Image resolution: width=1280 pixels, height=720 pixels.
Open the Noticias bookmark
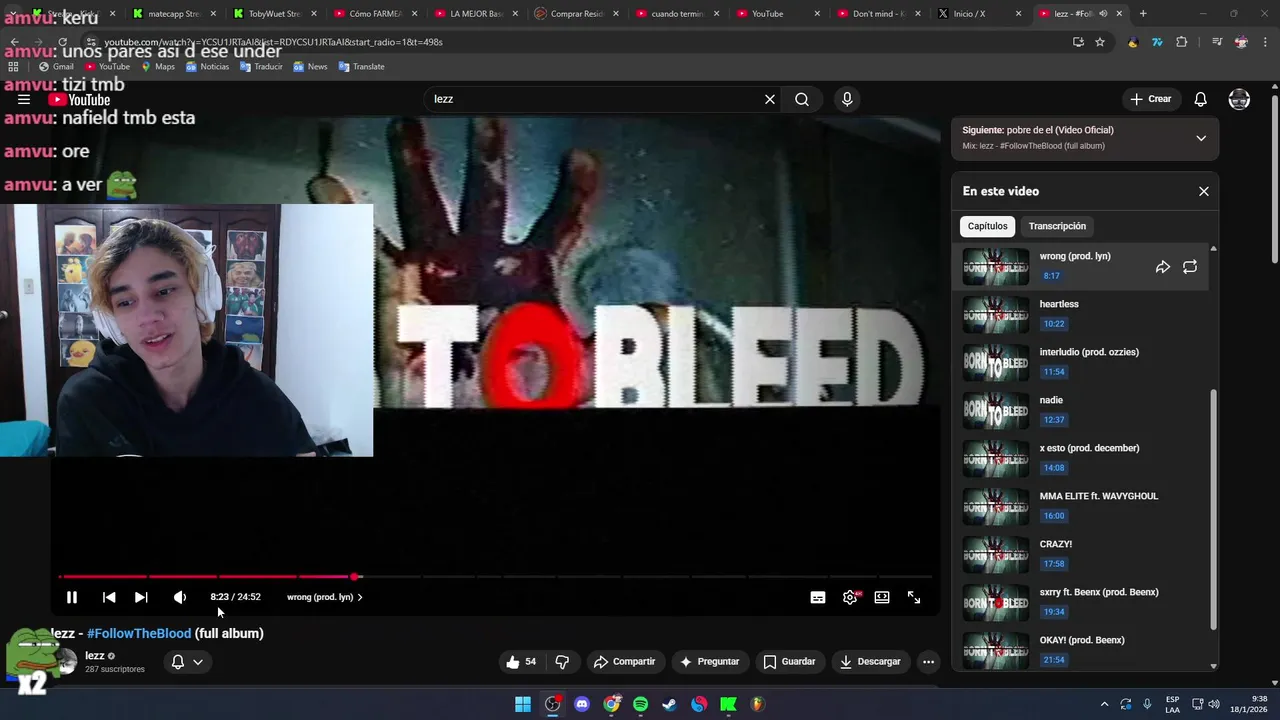tap(207, 67)
